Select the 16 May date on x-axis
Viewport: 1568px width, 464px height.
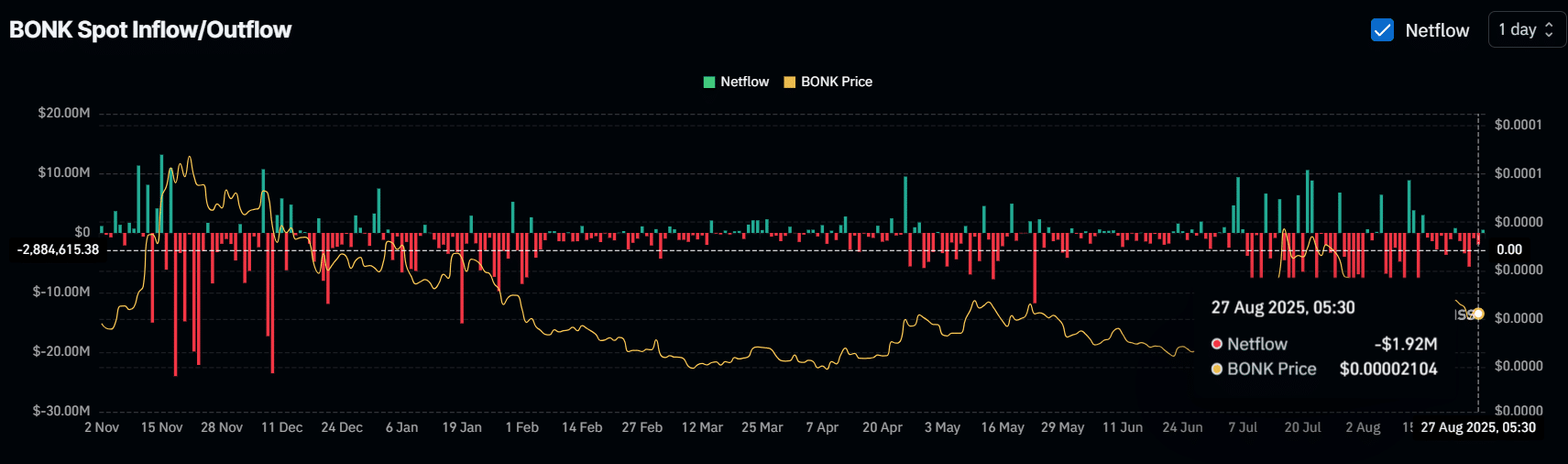(1002, 427)
